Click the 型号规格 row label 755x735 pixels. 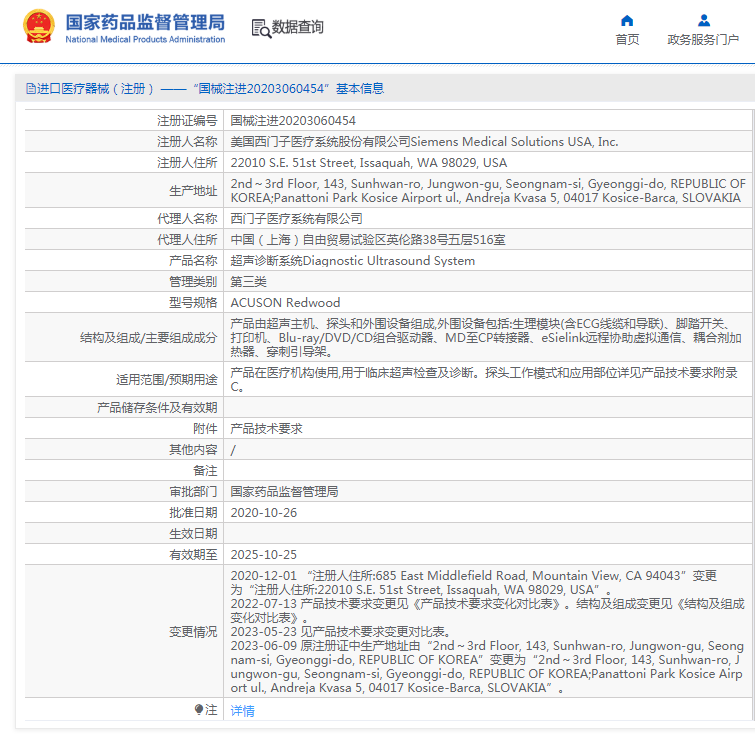coord(193,302)
